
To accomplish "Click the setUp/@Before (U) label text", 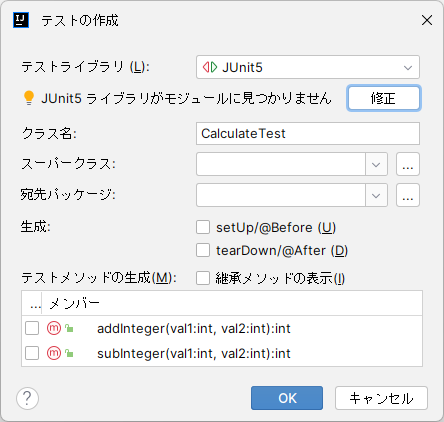I will point(276,228).
